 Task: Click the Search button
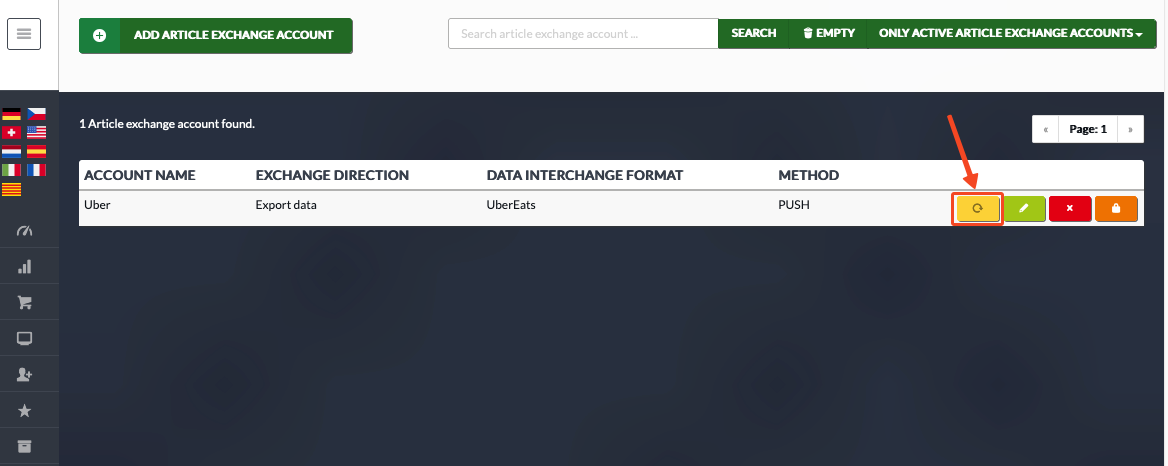pyautogui.click(x=753, y=33)
